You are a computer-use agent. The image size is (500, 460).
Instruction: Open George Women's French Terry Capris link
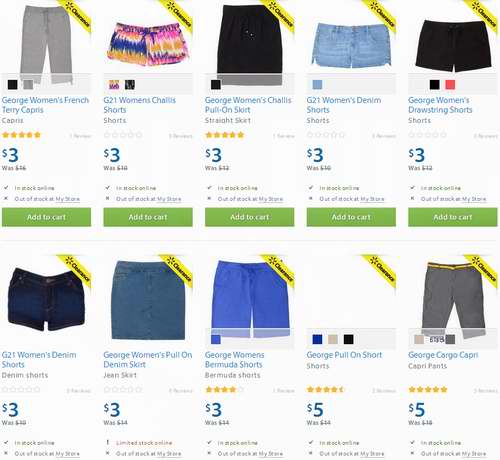point(45,105)
